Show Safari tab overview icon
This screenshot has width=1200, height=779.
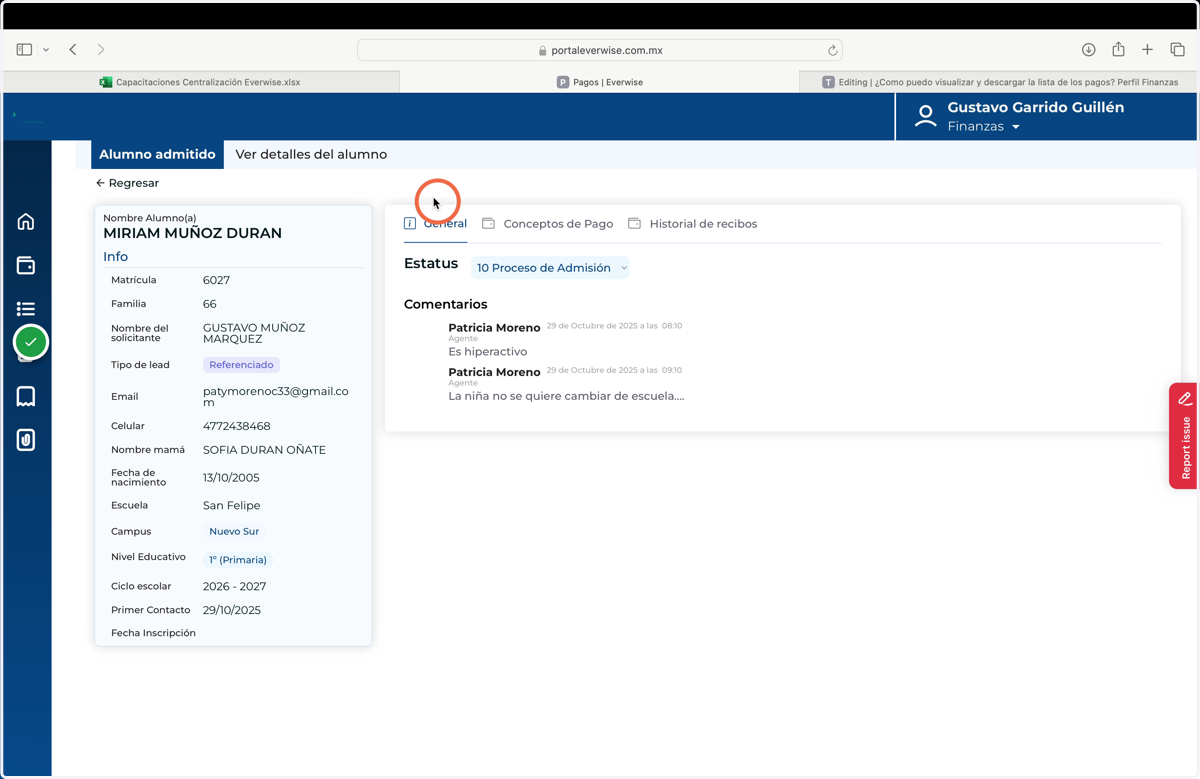coord(1177,50)
